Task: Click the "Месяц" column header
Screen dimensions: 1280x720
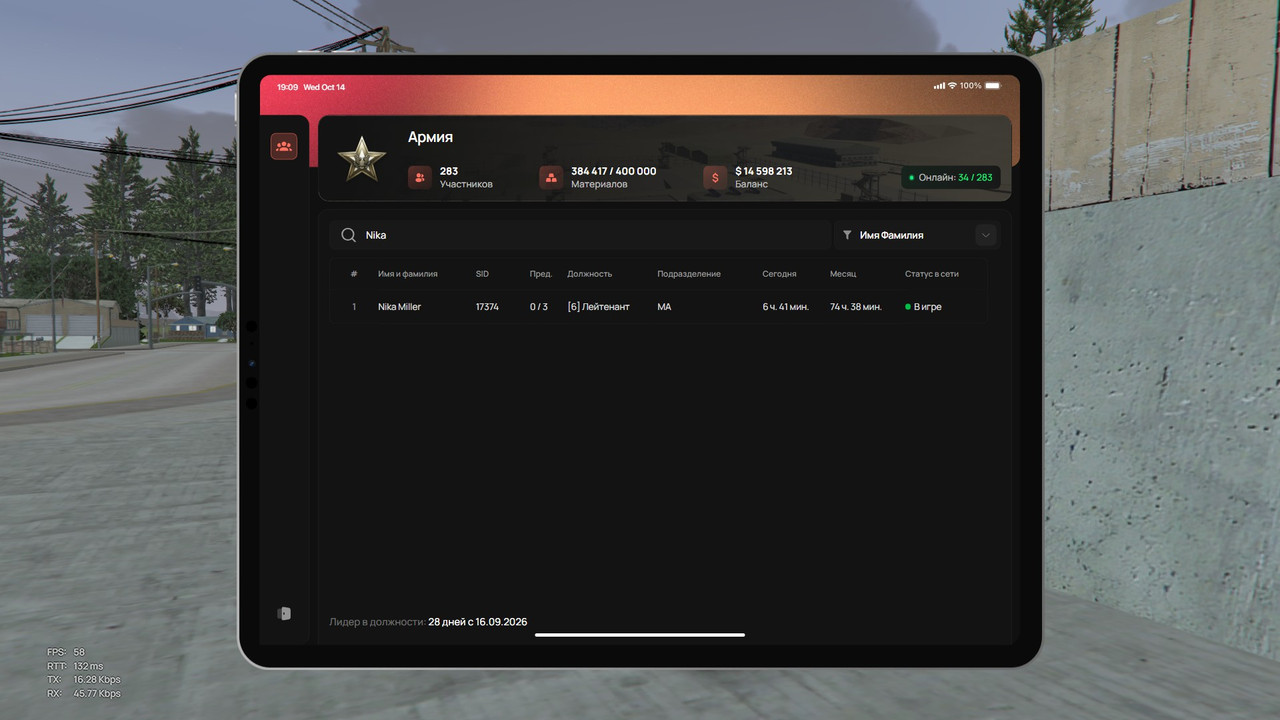Action: tap(843, 274)
